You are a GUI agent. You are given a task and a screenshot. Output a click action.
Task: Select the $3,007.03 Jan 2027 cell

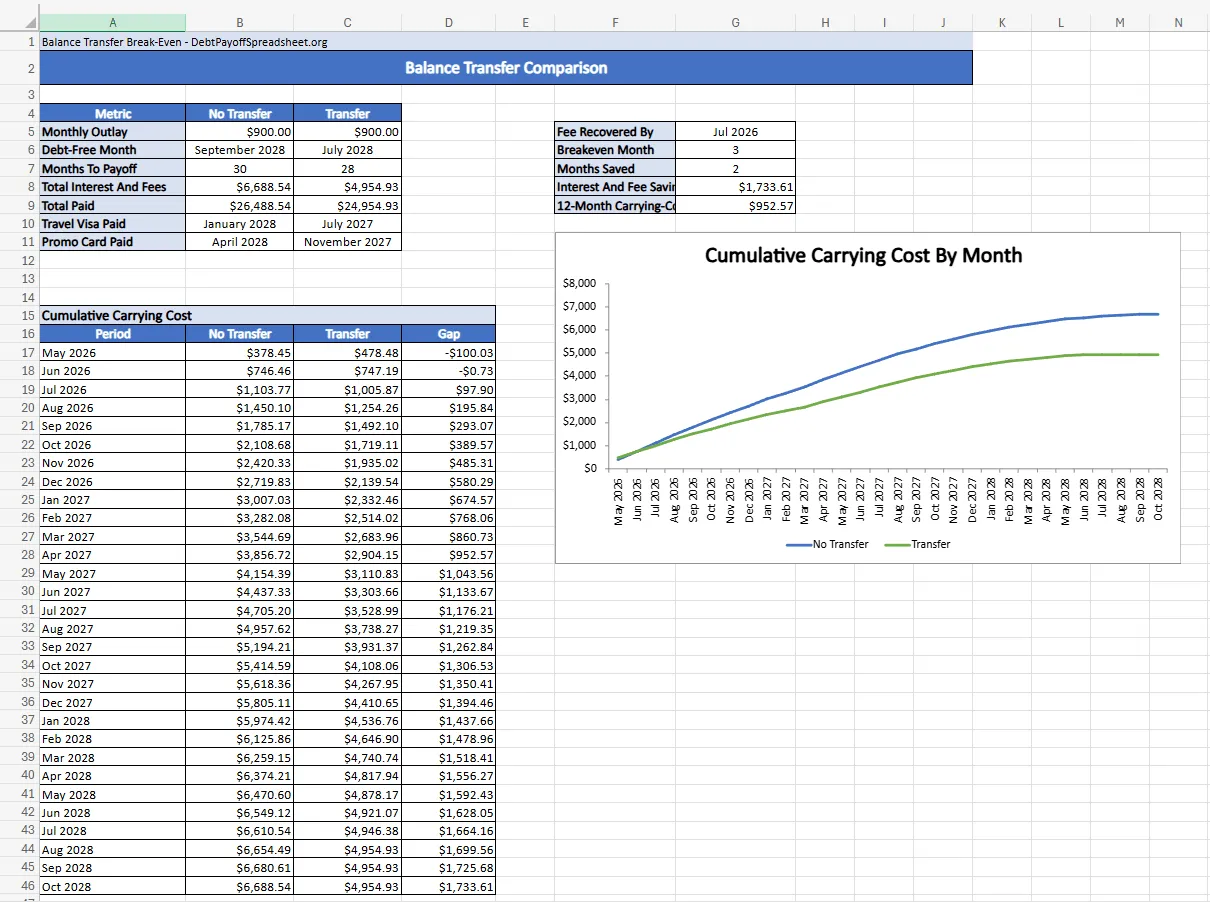[239, 500]
